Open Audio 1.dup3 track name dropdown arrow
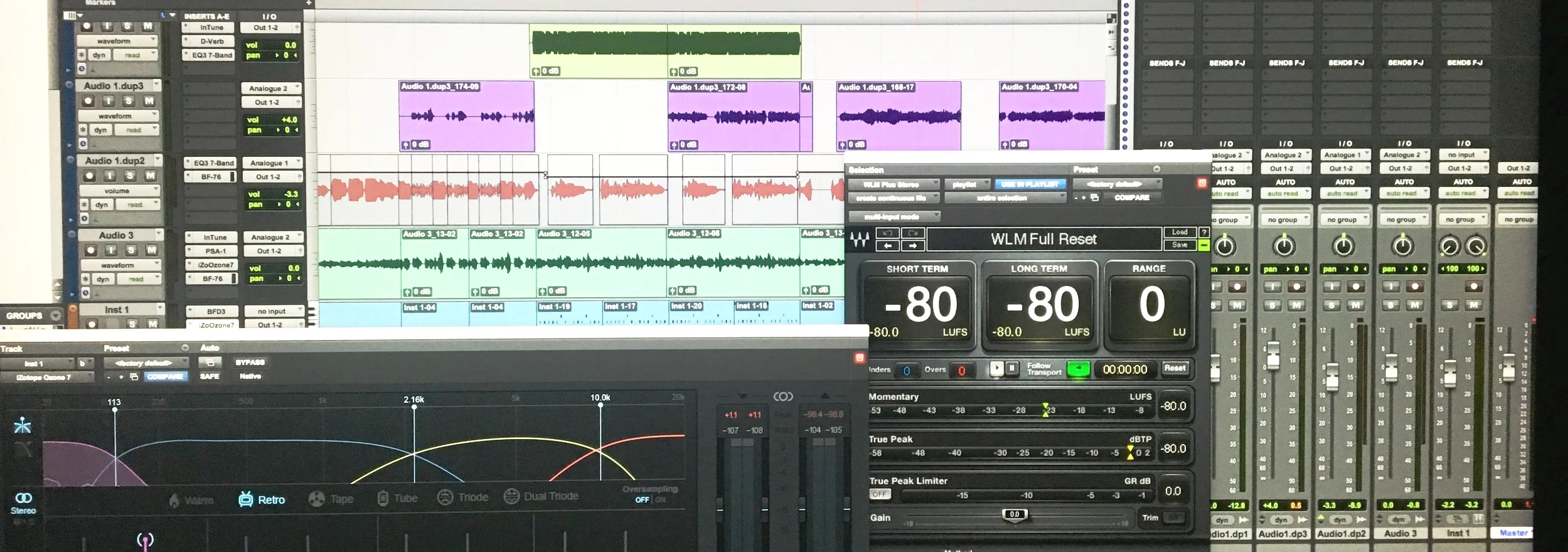 point(157,85)
